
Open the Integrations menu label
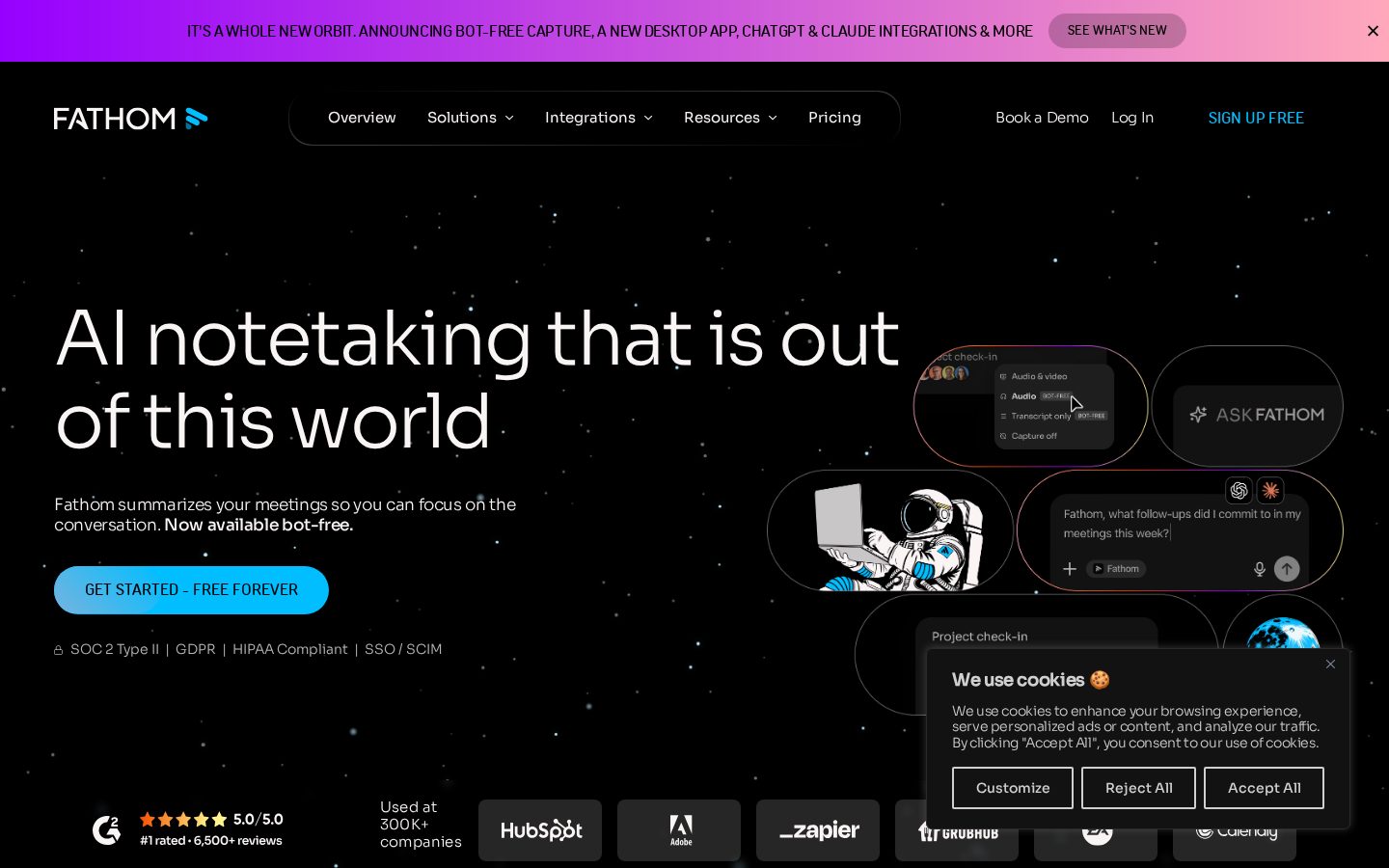[590, 118]
